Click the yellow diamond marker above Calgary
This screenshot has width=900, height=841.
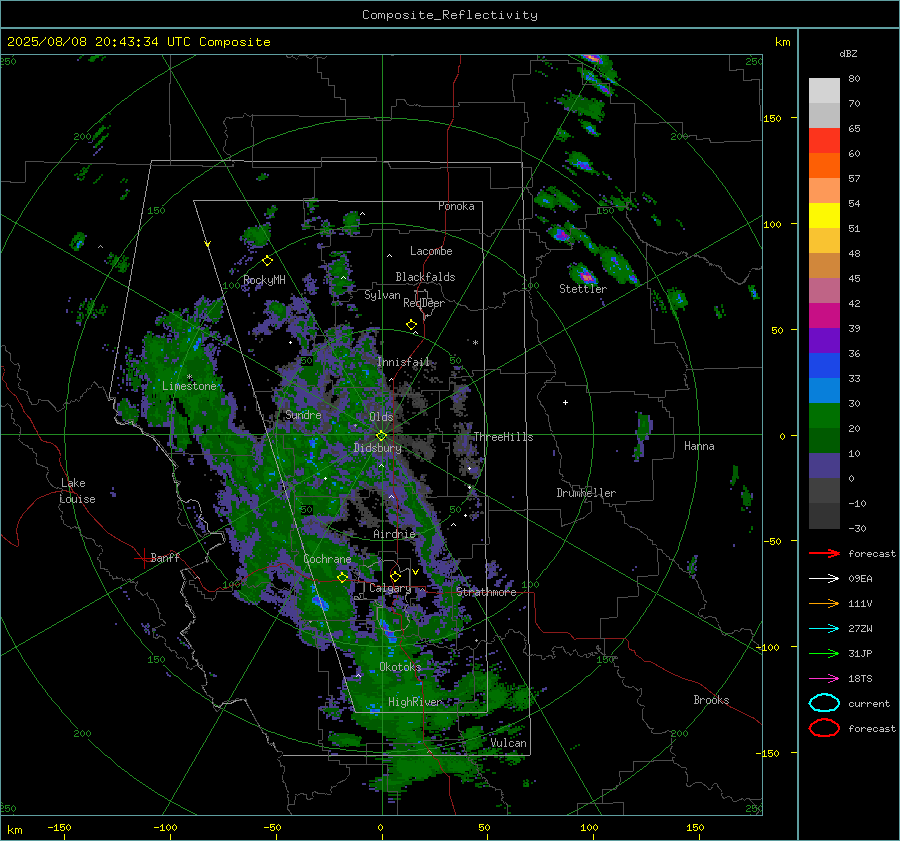click(395, 576)
